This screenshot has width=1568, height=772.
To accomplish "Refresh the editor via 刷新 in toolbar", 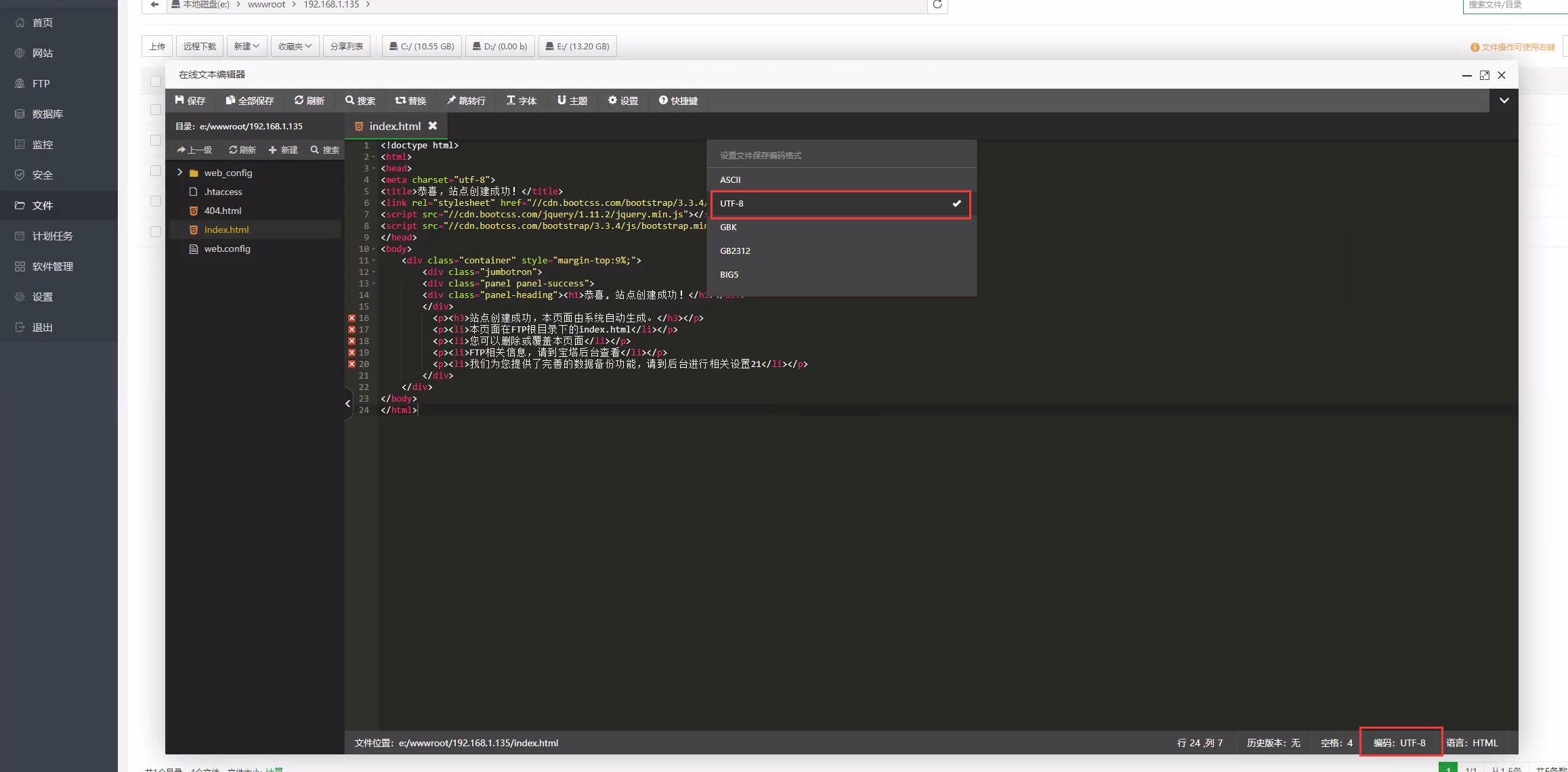I will [x=310, y=100].
